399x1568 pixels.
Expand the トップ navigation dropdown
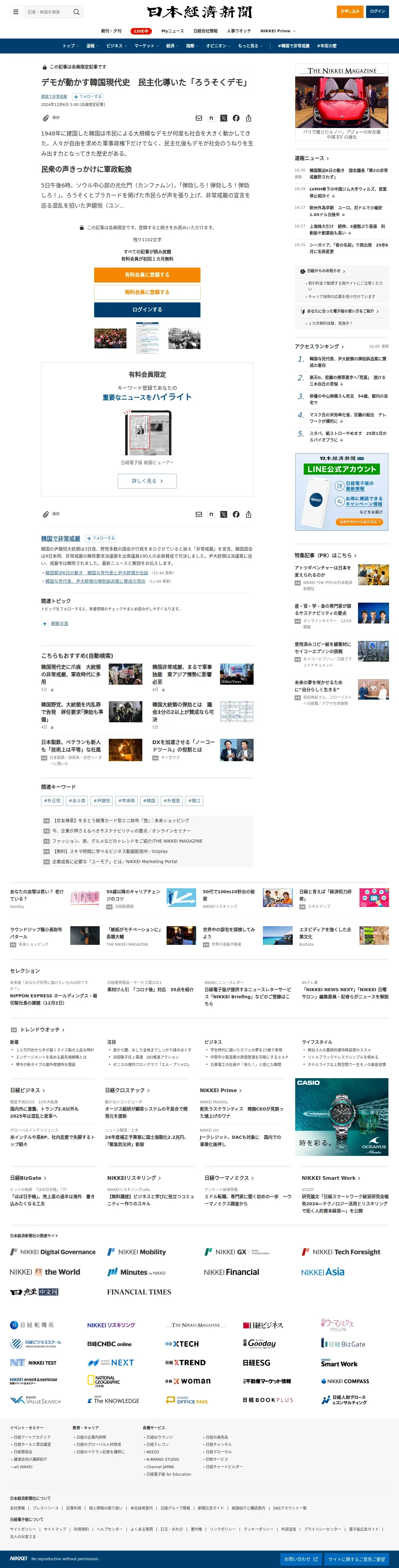click(71, 46)
